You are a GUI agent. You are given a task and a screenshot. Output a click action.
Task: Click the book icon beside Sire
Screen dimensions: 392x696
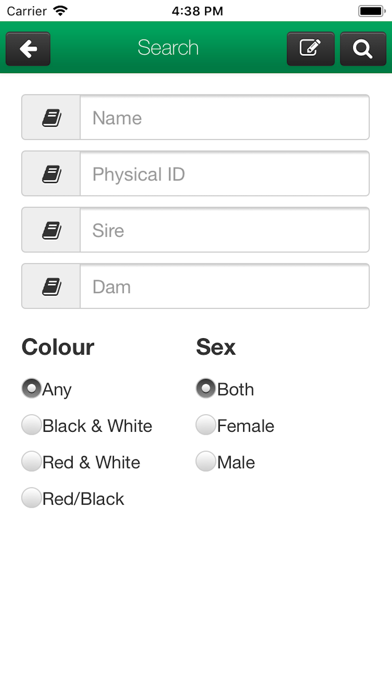(51, 230)
